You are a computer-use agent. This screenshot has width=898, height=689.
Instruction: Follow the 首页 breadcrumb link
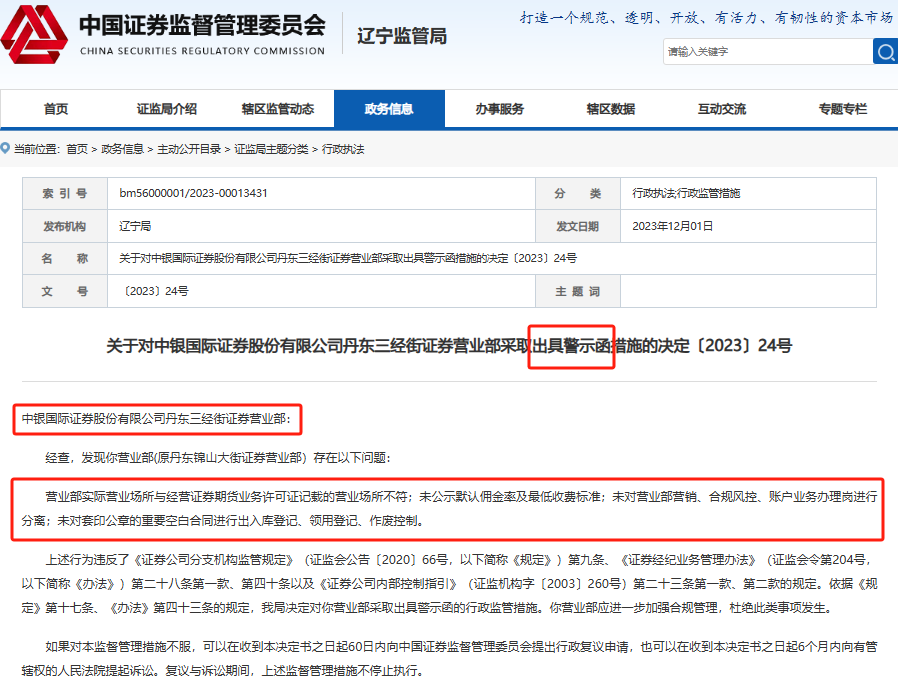point(77,149)
